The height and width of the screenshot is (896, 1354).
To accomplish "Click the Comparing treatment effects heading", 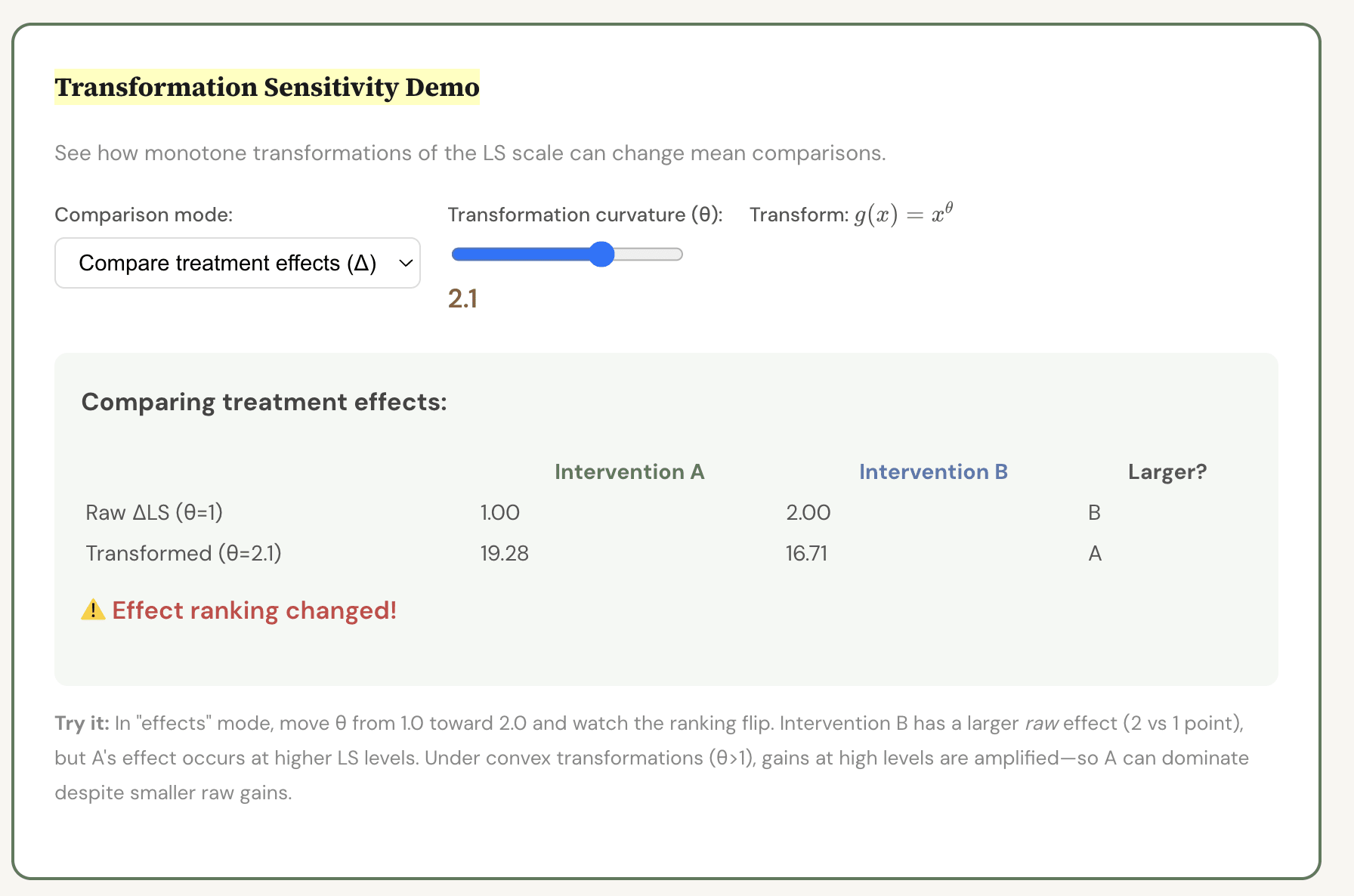I will click(264, 402).
